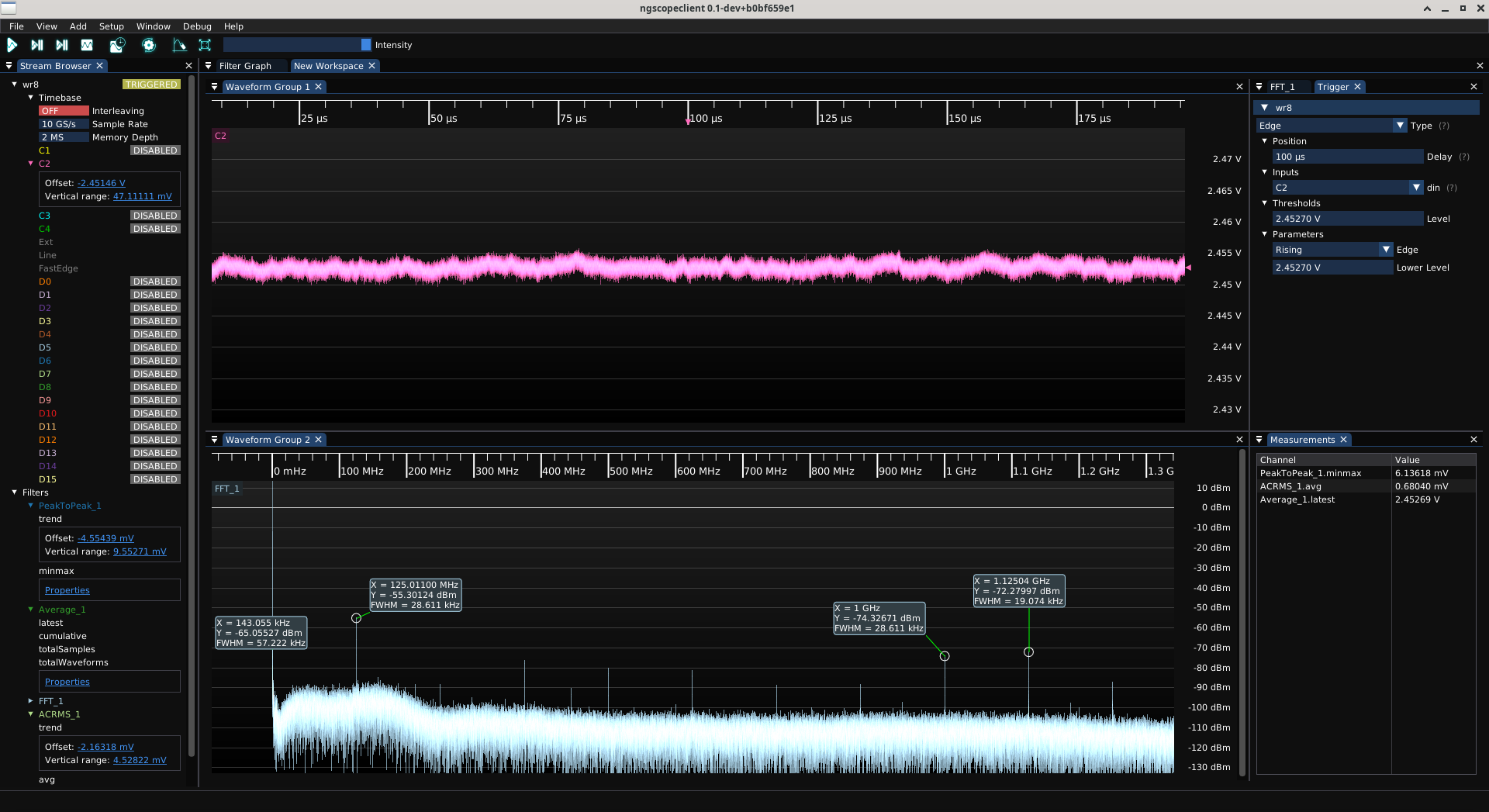Click the refresh scope settings icon

149,45
